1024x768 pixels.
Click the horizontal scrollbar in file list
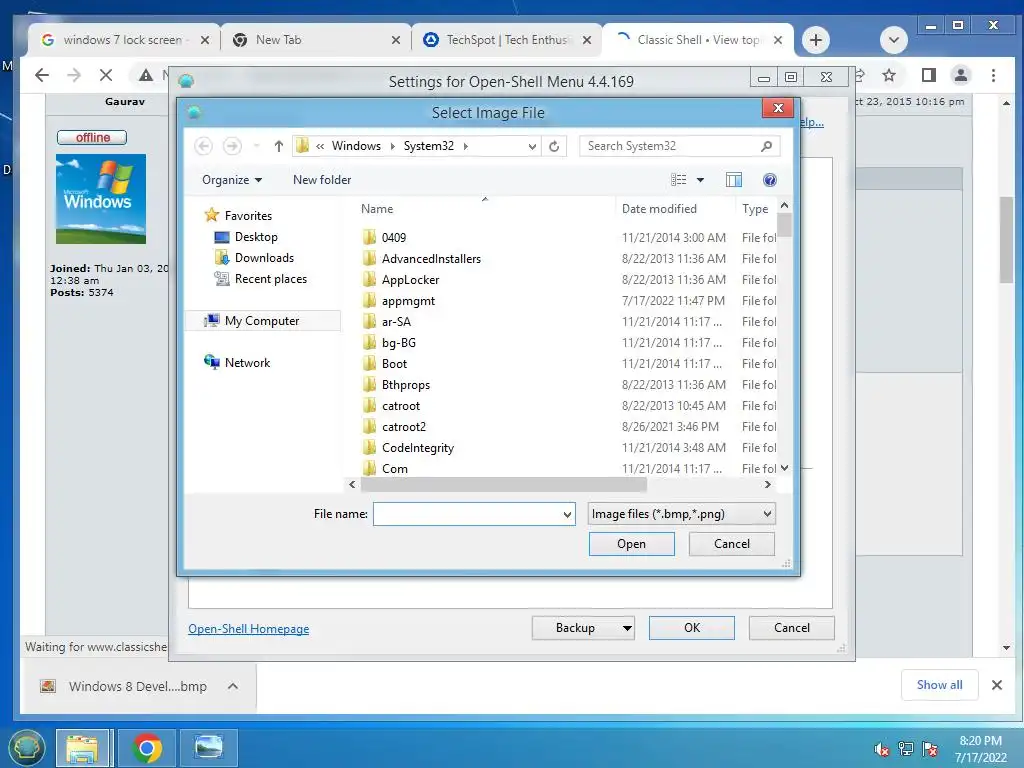point(504,485)
